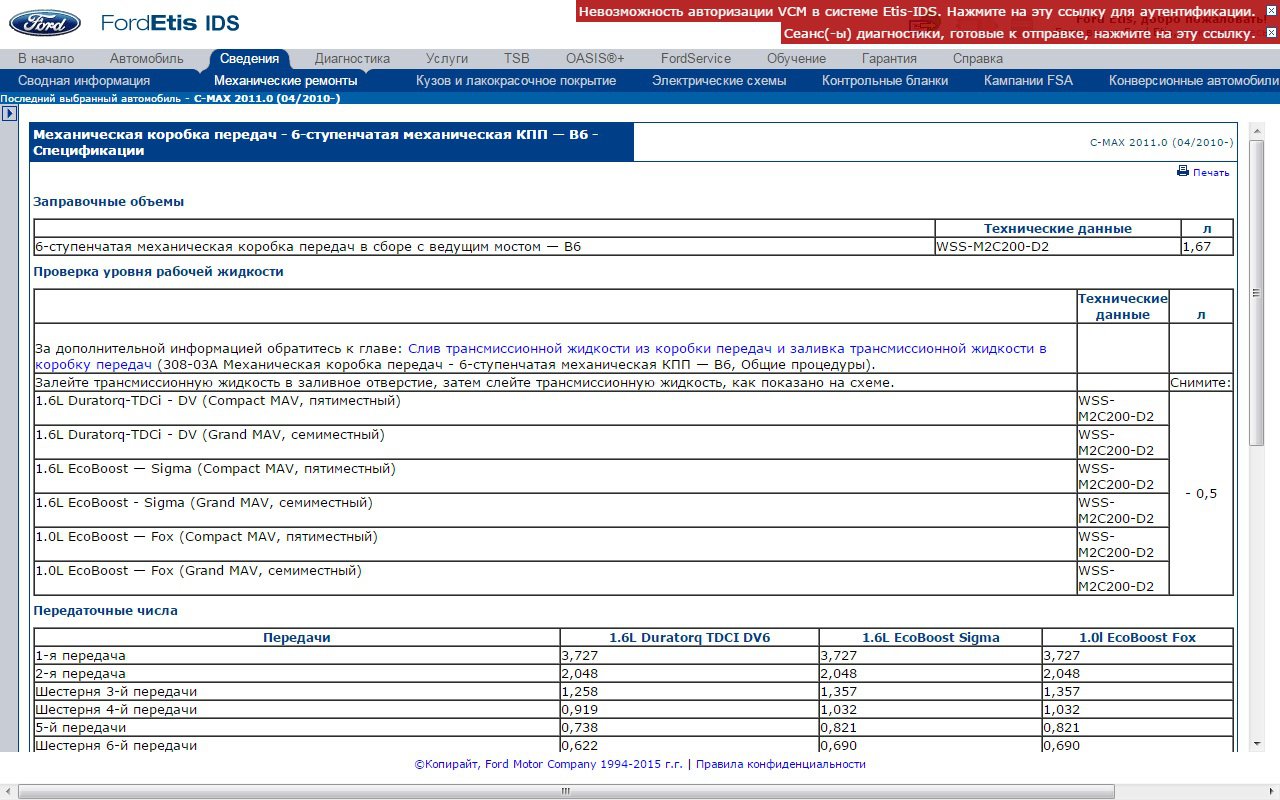1280x800 pixels.
Task: Click the horizontal scrollbar left arrow
Action: 9,791
